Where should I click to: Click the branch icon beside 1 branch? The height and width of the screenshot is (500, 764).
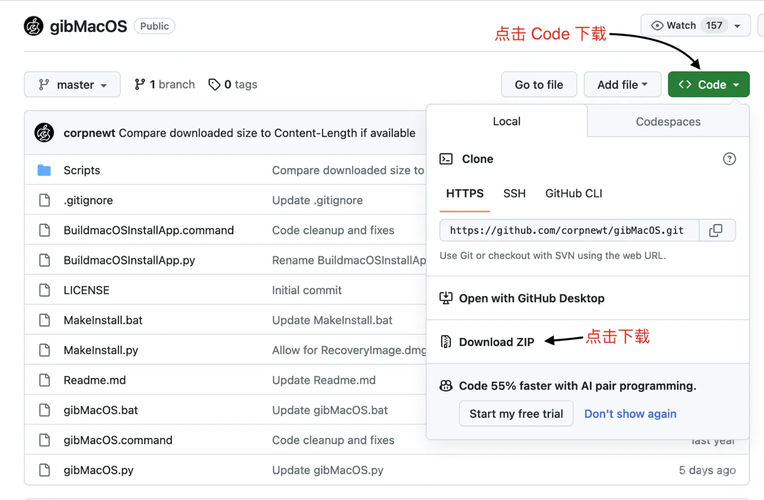tap(140, 85)
